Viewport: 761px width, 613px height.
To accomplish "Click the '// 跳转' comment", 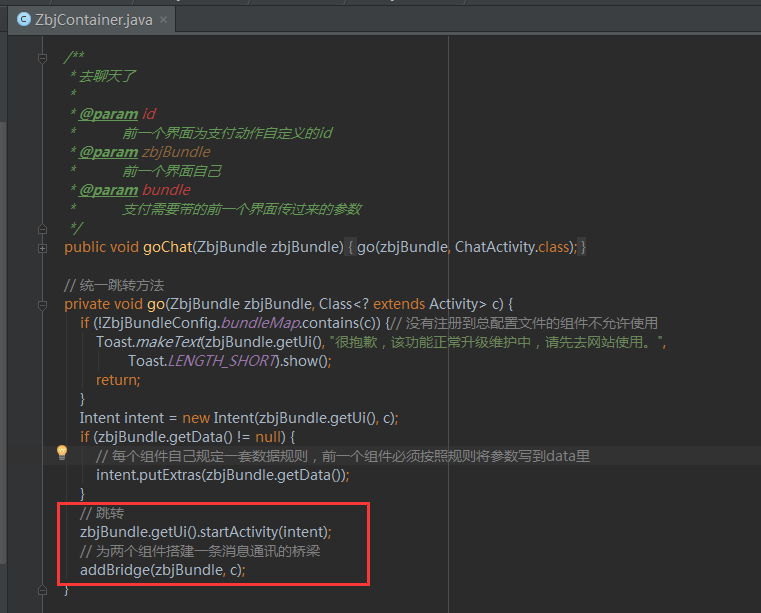I will [x=102, y=513].
